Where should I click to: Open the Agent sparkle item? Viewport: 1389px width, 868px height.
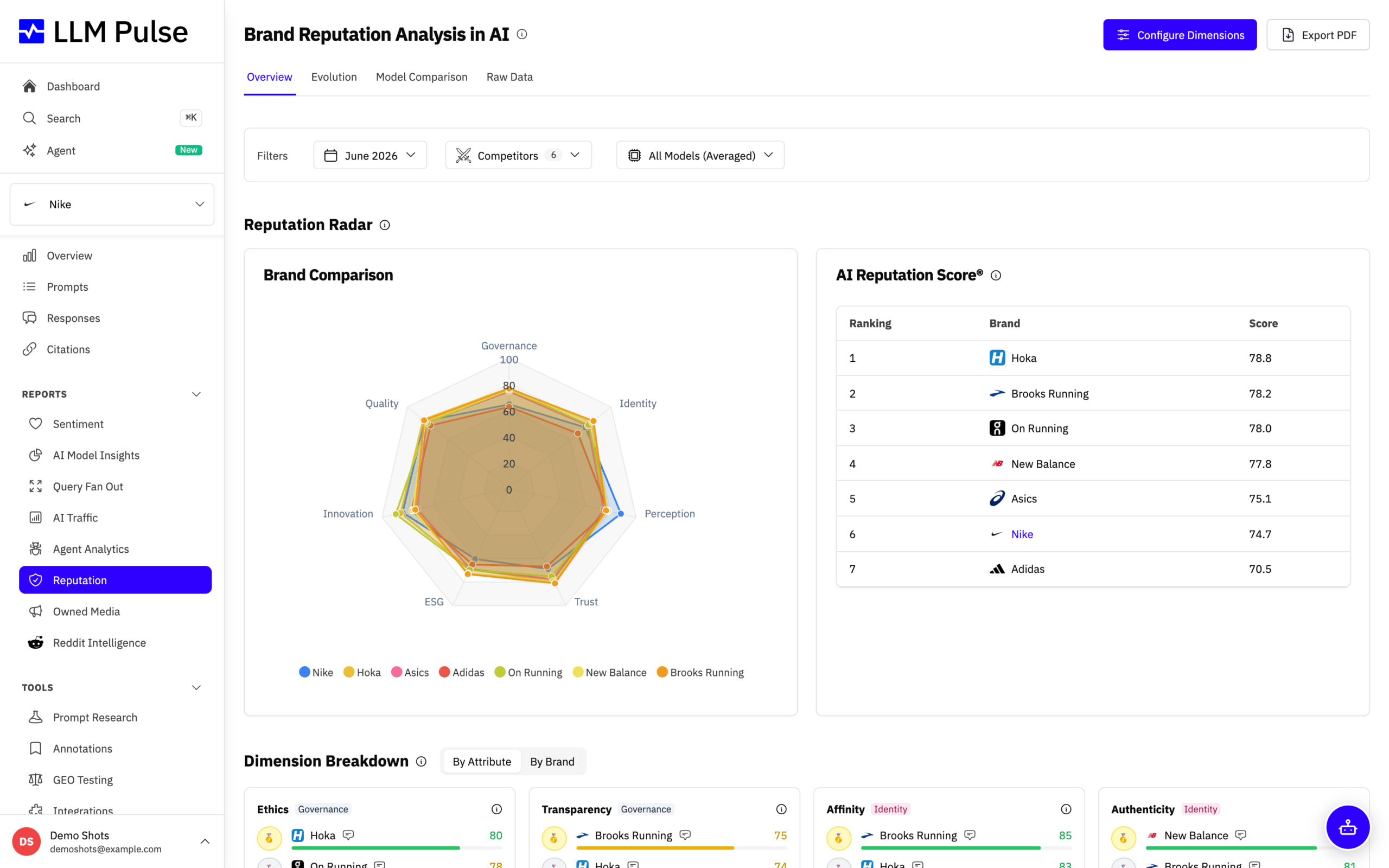point(112,150)
